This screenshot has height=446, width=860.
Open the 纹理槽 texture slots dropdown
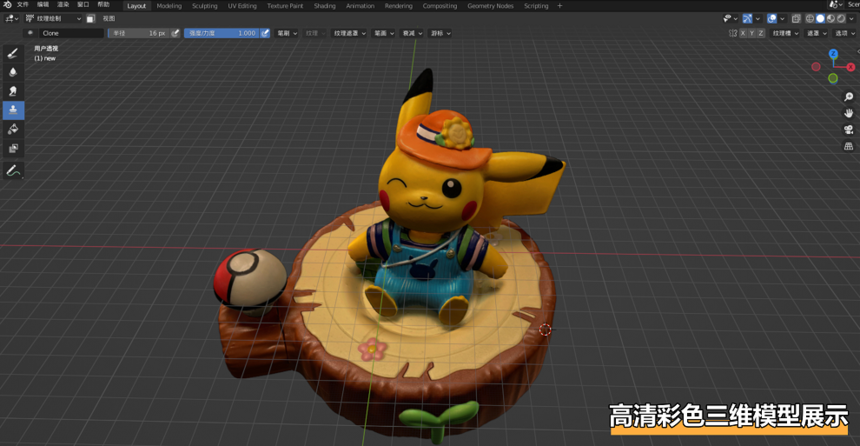tap(785, 33)
